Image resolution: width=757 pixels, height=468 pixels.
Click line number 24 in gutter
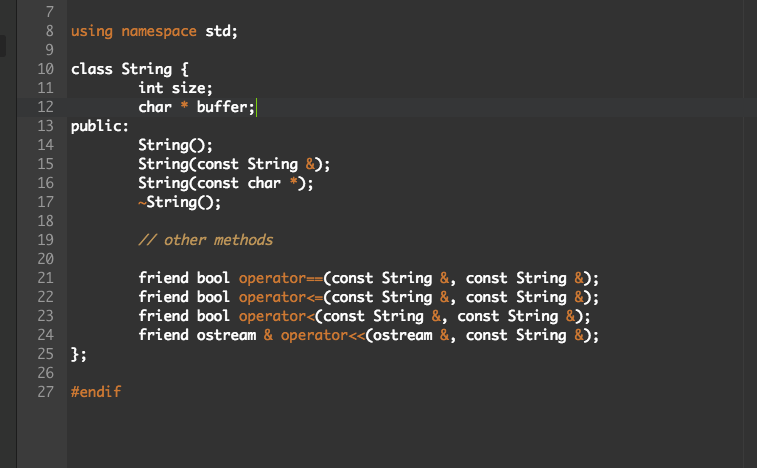pos(45,335)
